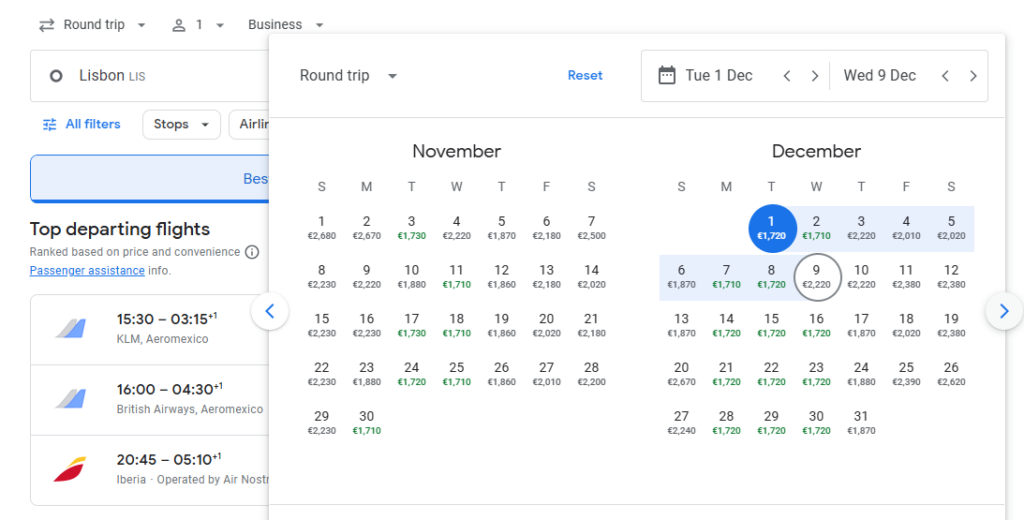Screen dimensions: 1024x520
Task: Pick December 2 priced €1,710
Action: click(x=816, y=228)
